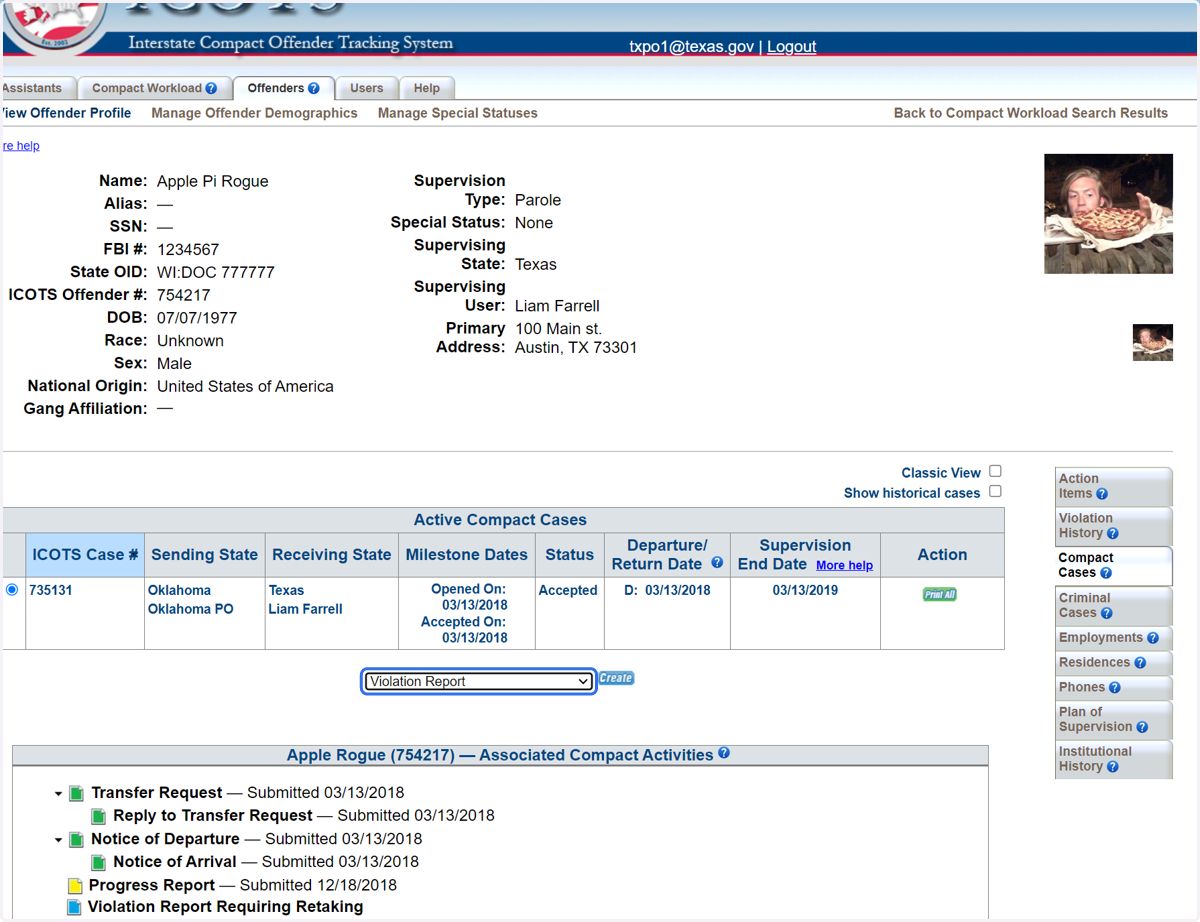Open Plan of Supervision side tab

1113,720
